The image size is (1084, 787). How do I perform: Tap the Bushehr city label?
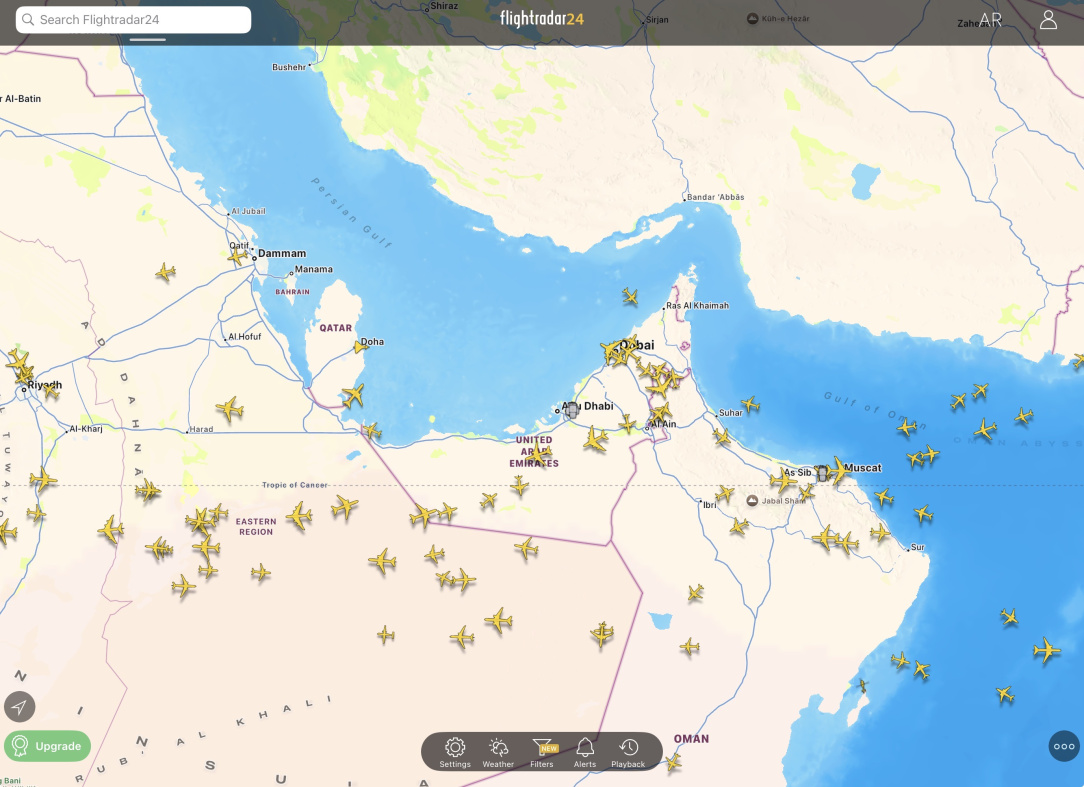pyautogui.click(x=288, y=67)
